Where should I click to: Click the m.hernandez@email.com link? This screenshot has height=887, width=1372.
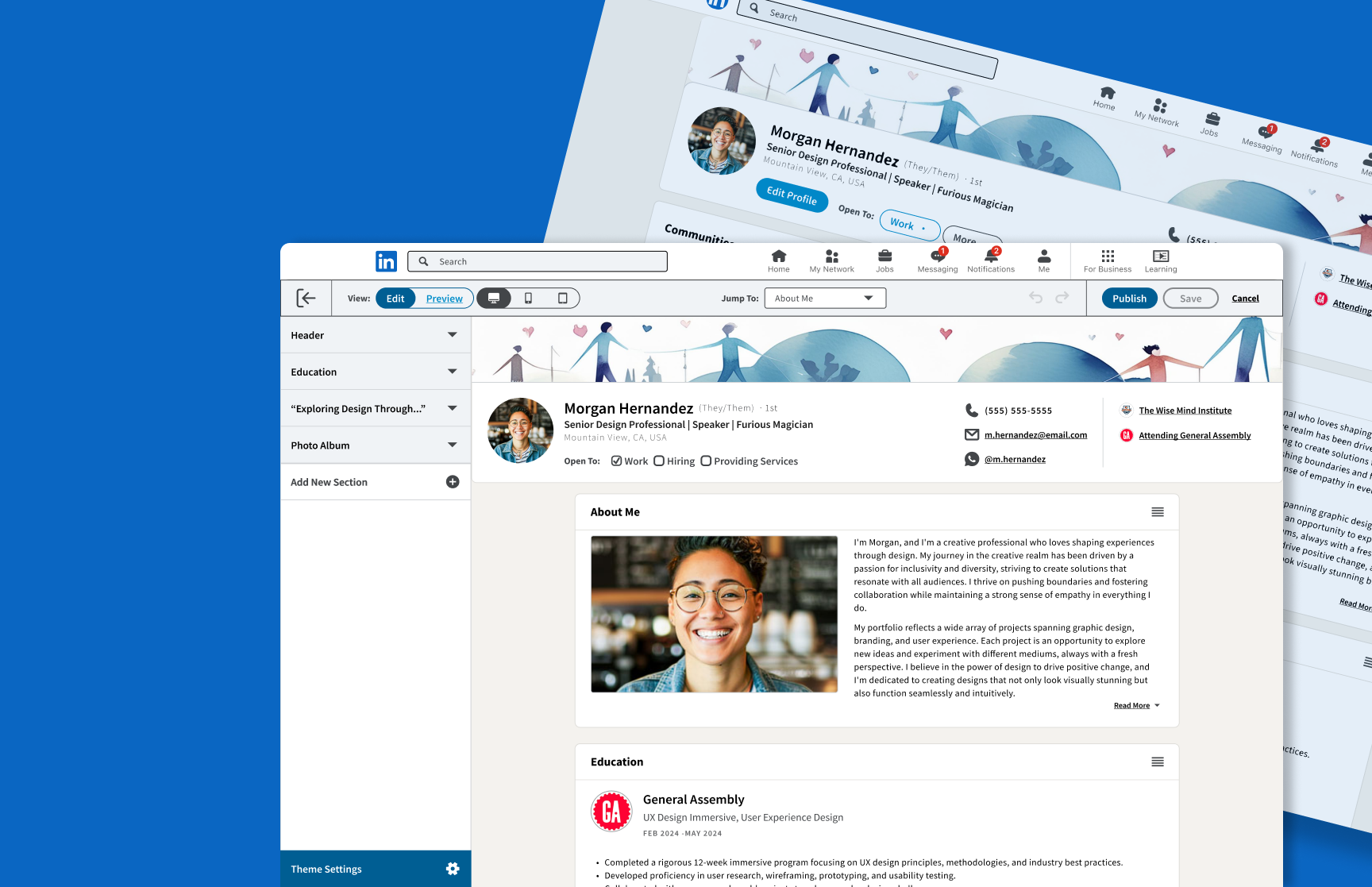tap(1035, 435)
